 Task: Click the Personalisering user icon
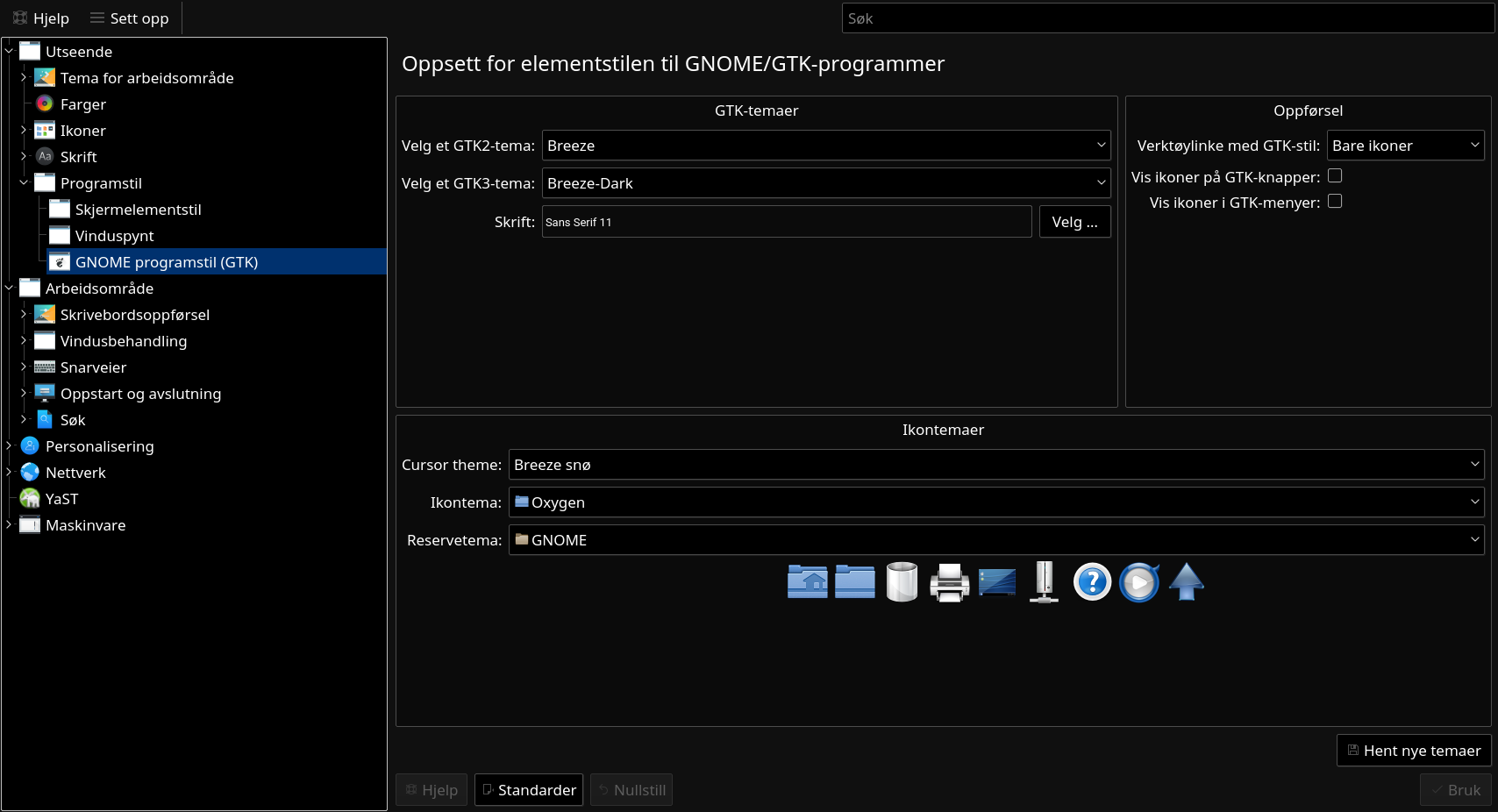[x=30, y=446]
